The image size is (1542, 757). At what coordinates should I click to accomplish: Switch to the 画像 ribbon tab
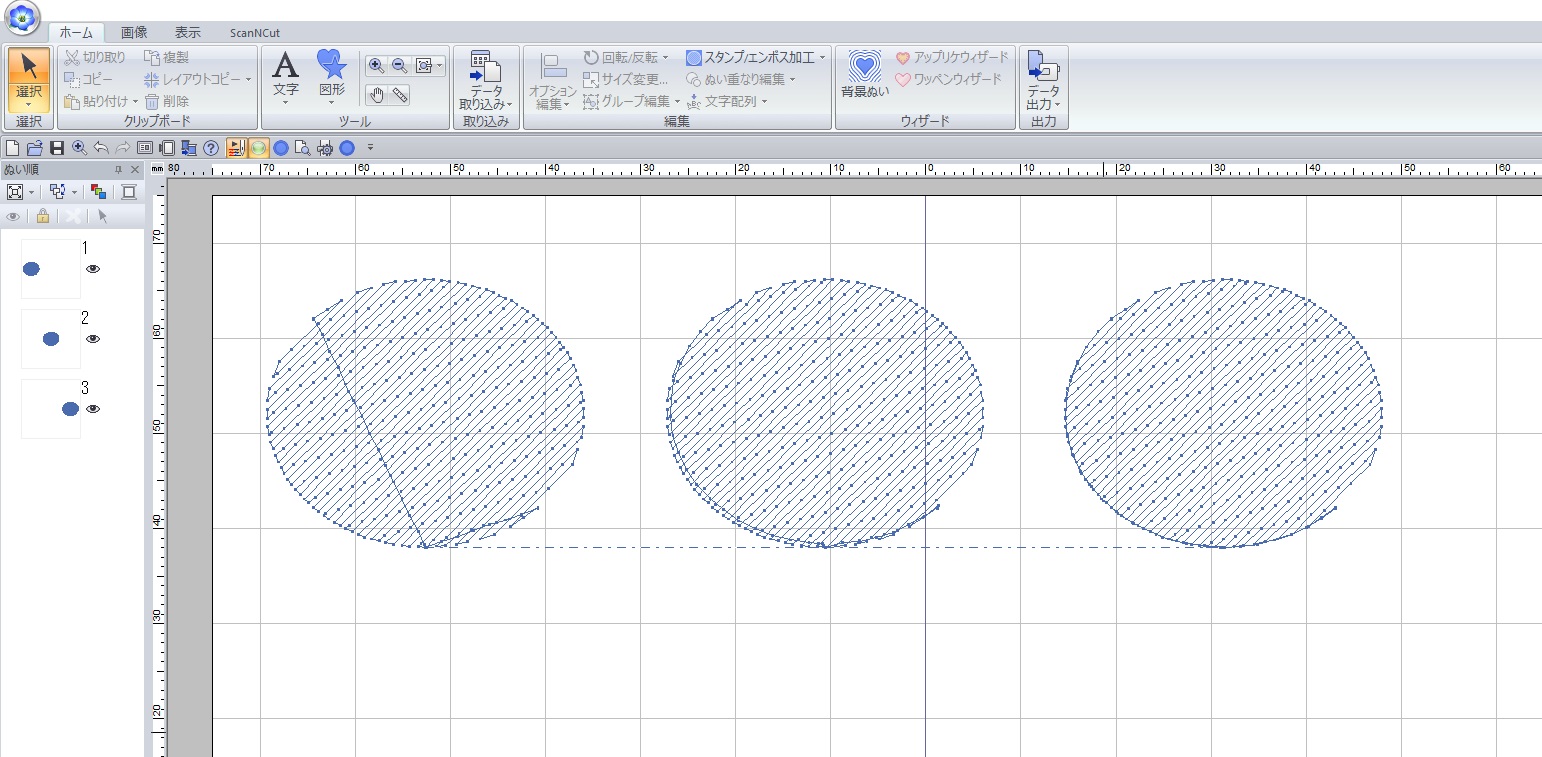pos(135,32)
